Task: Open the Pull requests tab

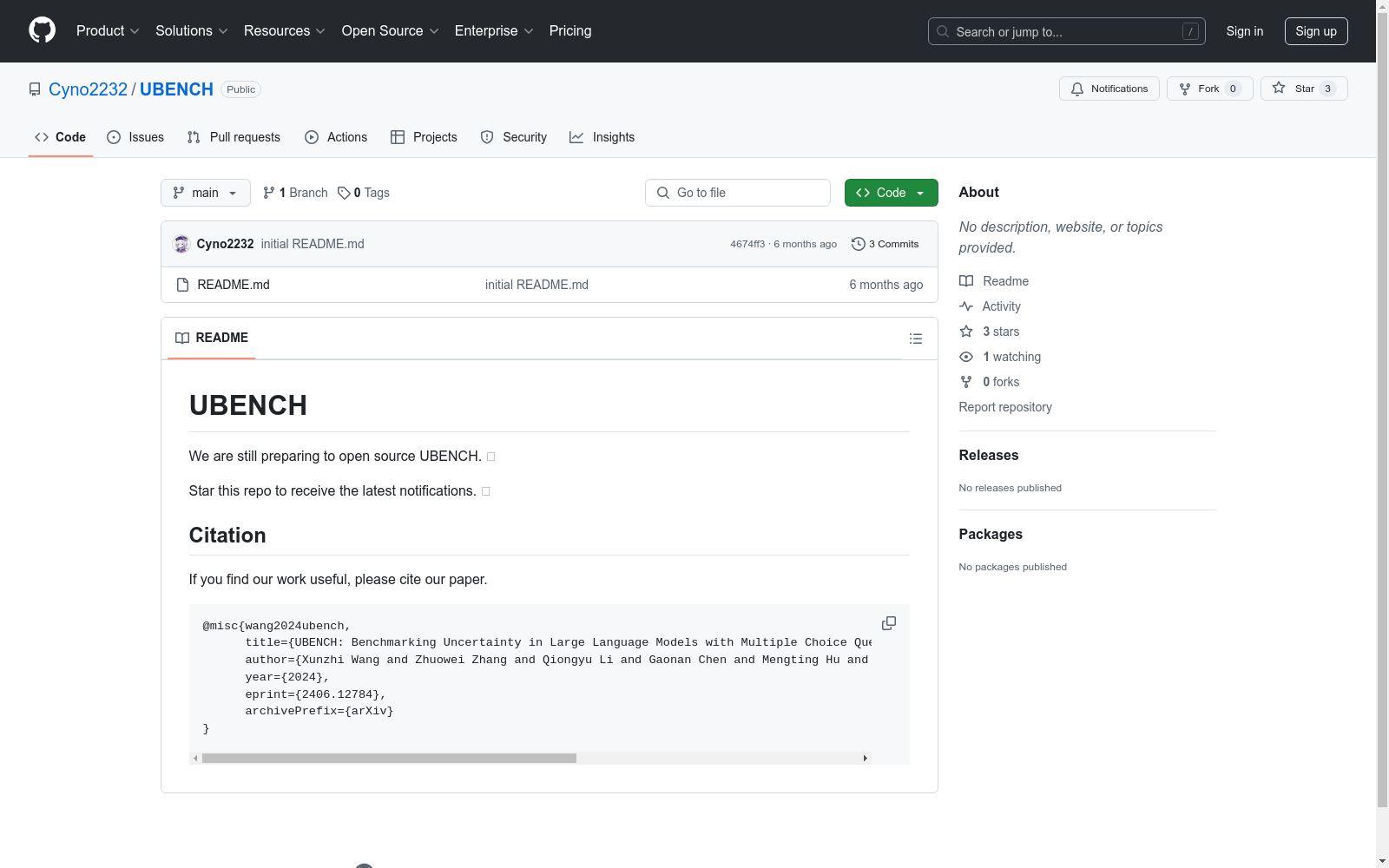Action: tap(234, 137)
